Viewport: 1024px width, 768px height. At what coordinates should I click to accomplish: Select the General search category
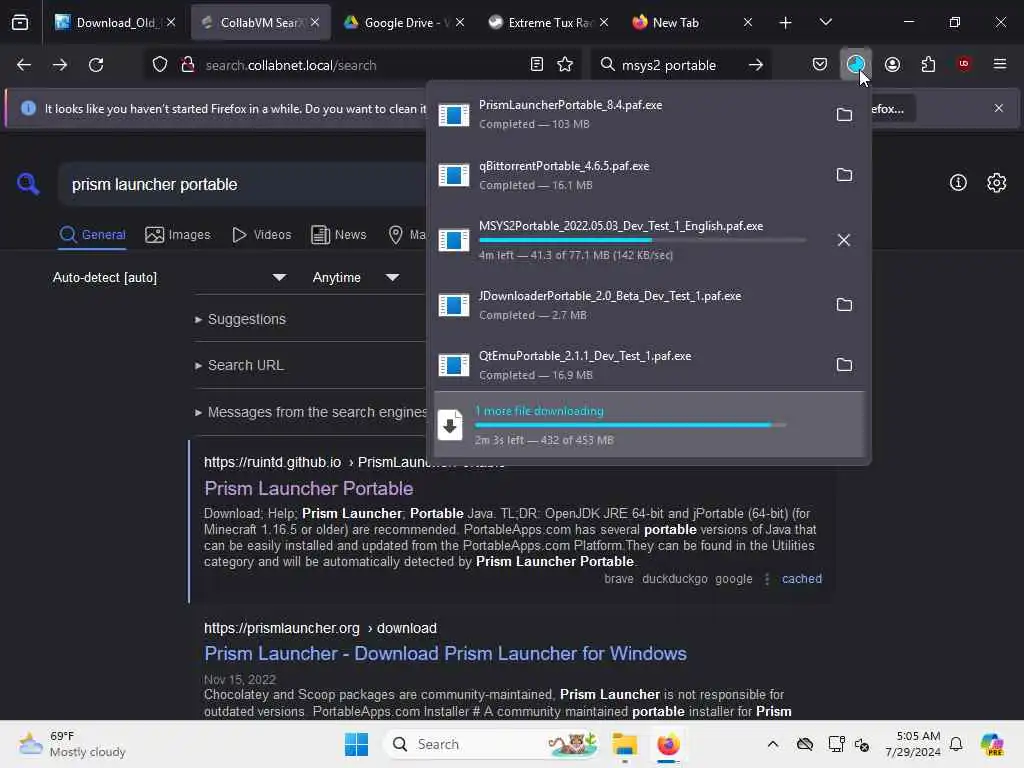tap(92, 234)
